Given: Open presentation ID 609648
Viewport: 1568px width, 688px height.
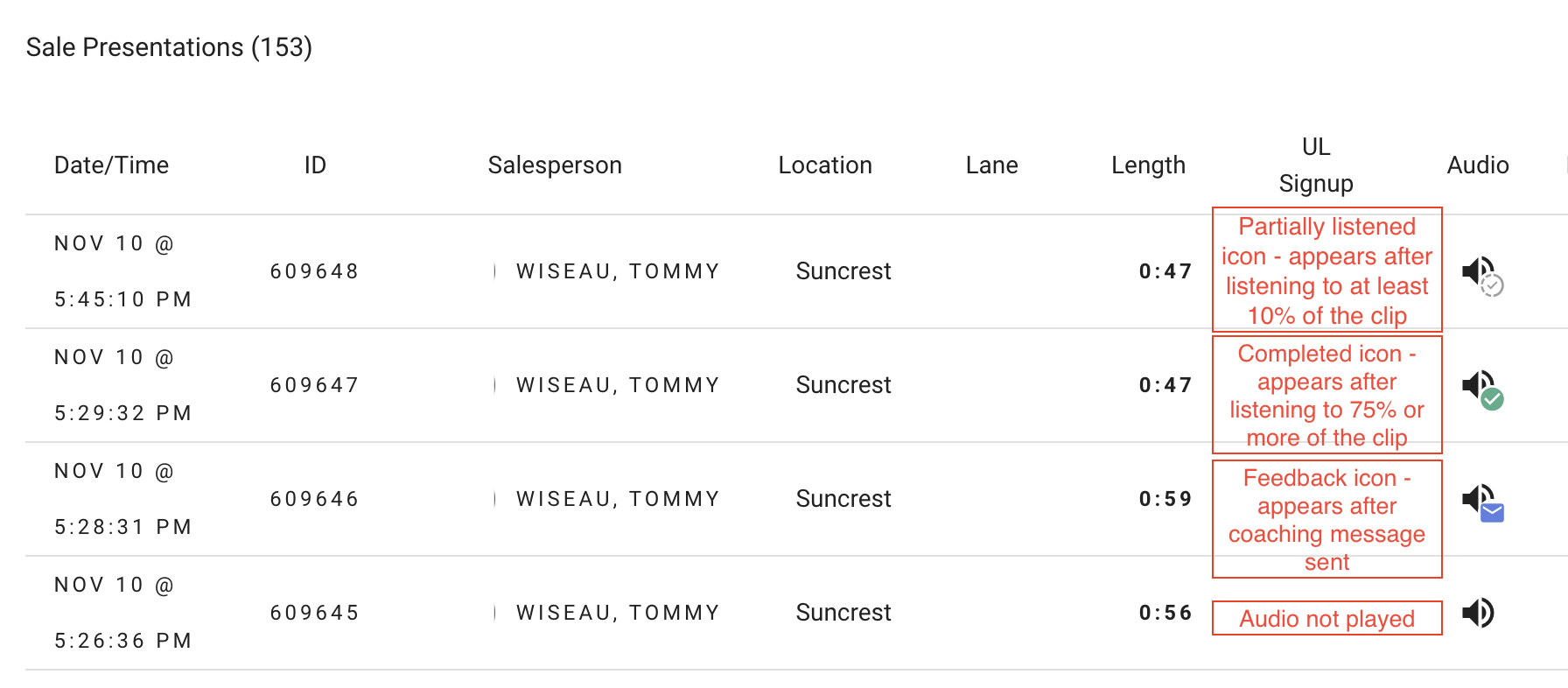Looking at the screenshot, I should (314, 271).
